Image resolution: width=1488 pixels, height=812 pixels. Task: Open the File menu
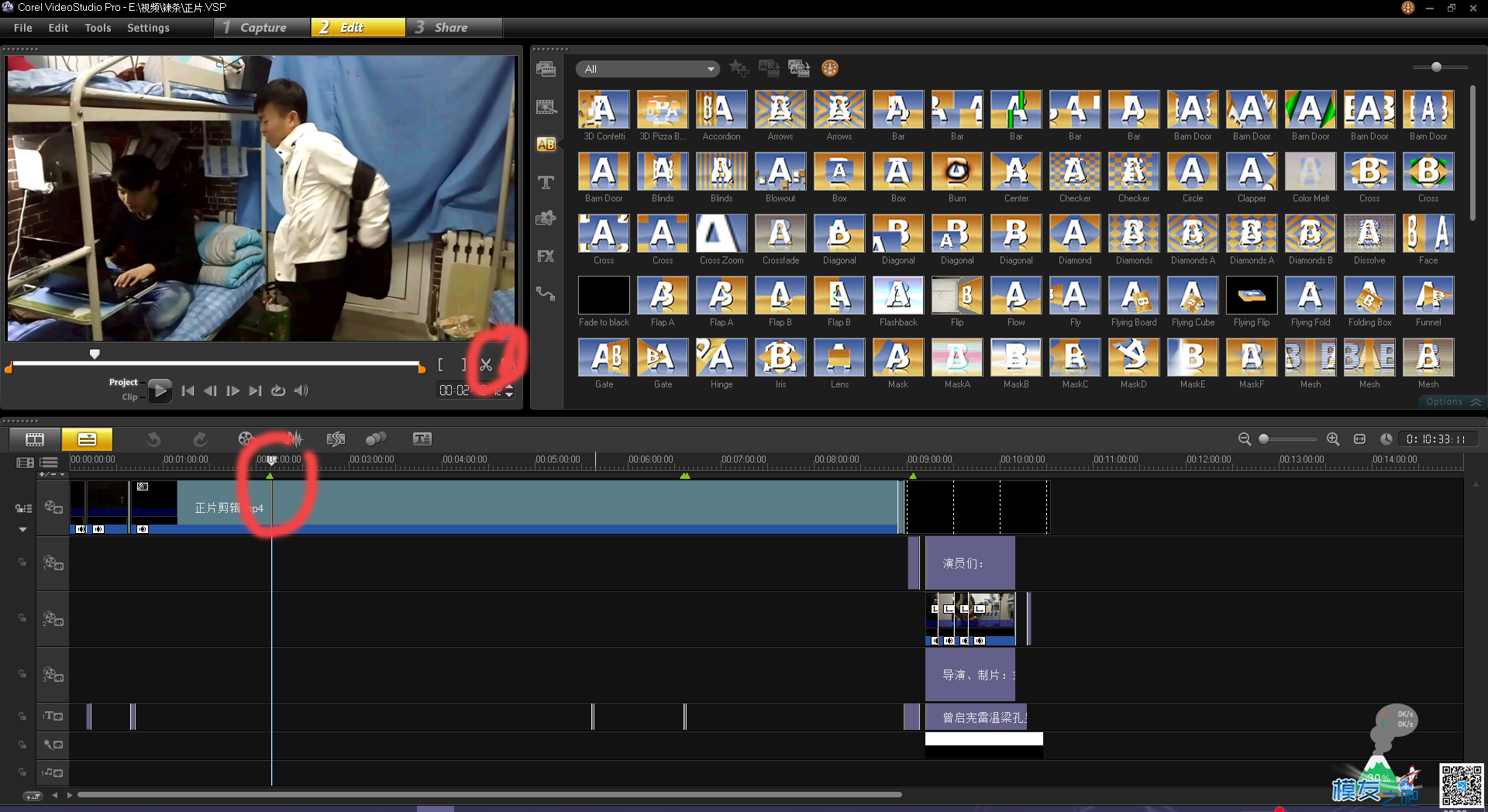coord(23,28)
